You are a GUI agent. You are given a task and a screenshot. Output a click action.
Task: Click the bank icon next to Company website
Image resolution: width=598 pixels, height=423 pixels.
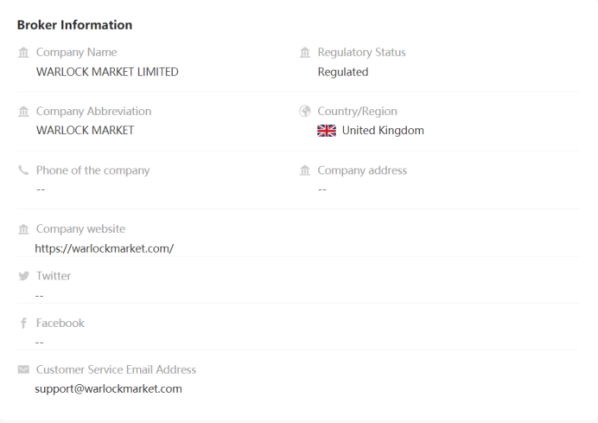pos(24,229)
